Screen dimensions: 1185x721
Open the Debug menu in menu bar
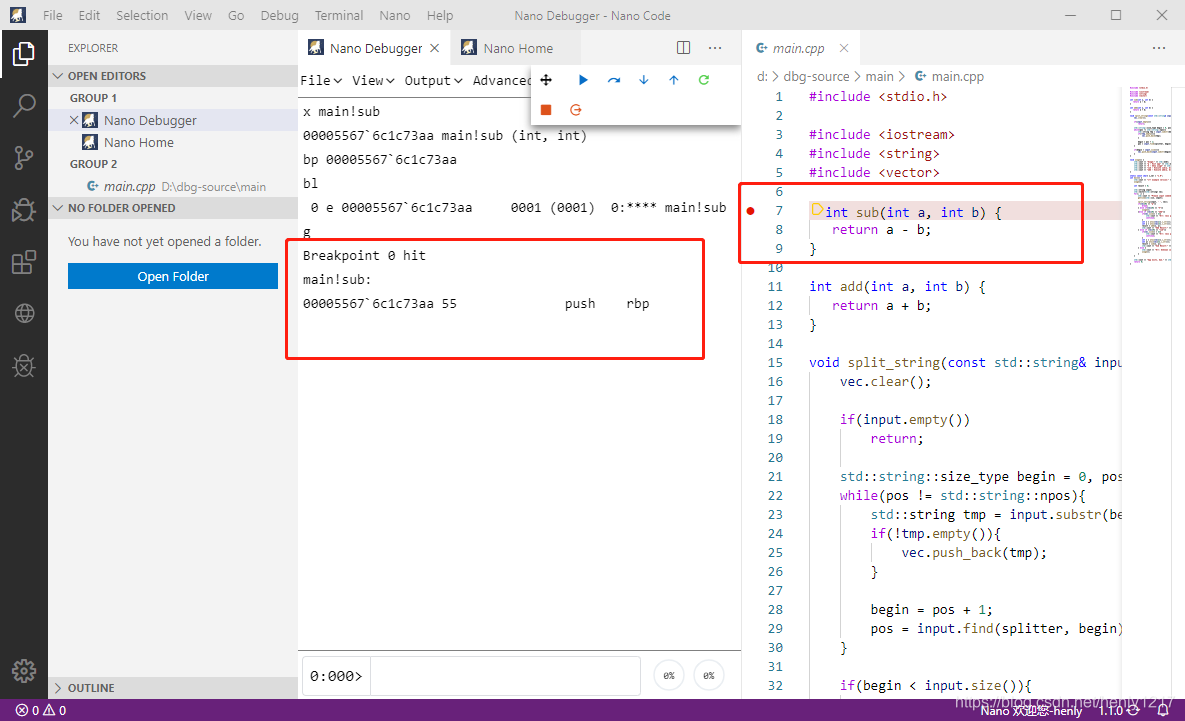(280, 15)
